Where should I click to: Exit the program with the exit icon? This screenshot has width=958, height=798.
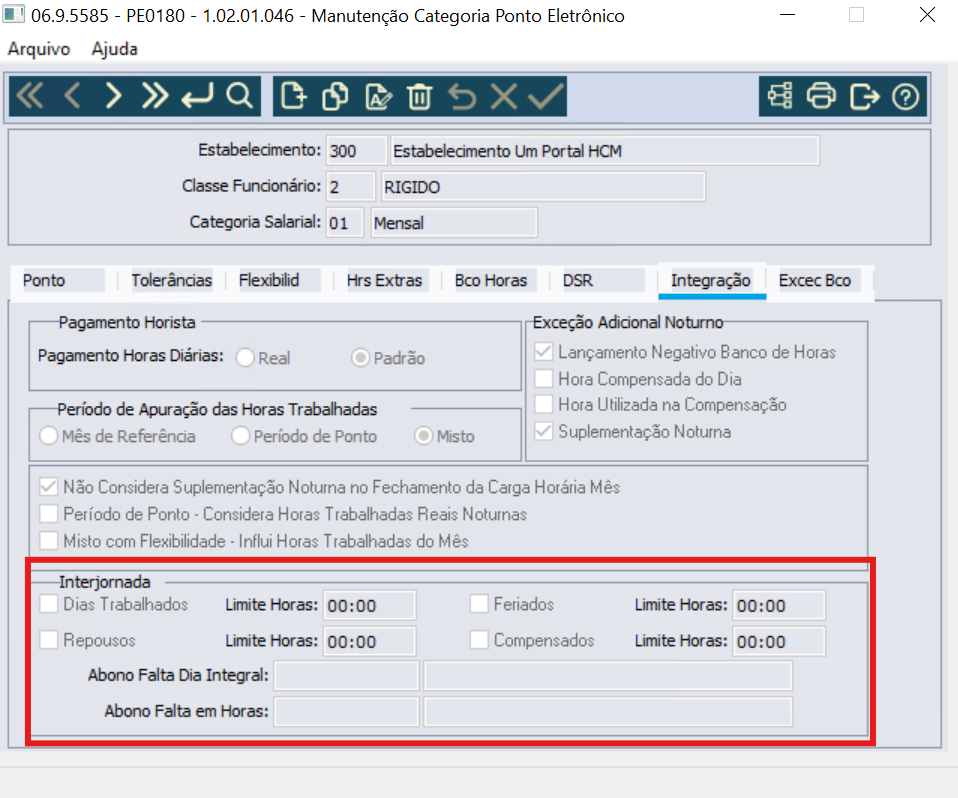(x=865, y=96)
